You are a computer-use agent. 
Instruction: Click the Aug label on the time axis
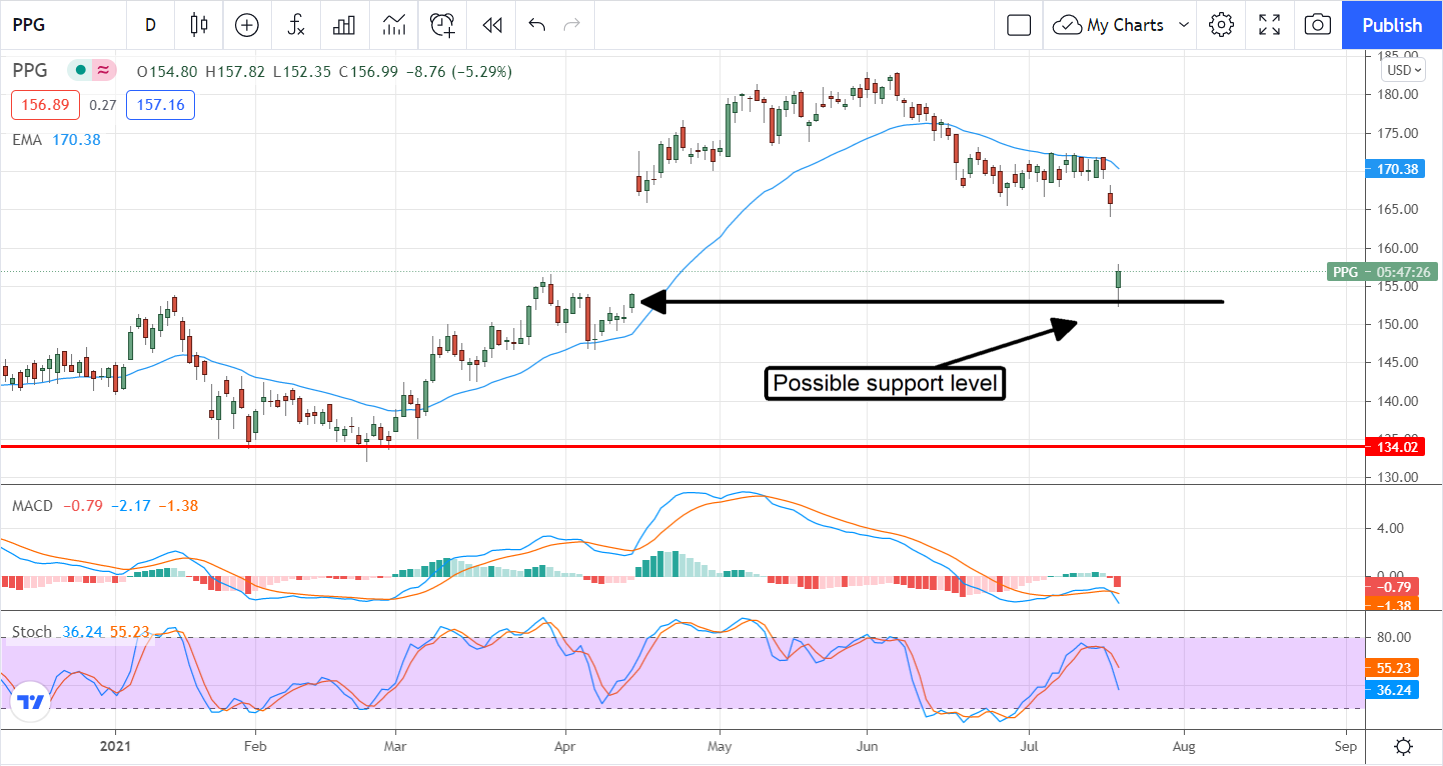[1184, 746]
